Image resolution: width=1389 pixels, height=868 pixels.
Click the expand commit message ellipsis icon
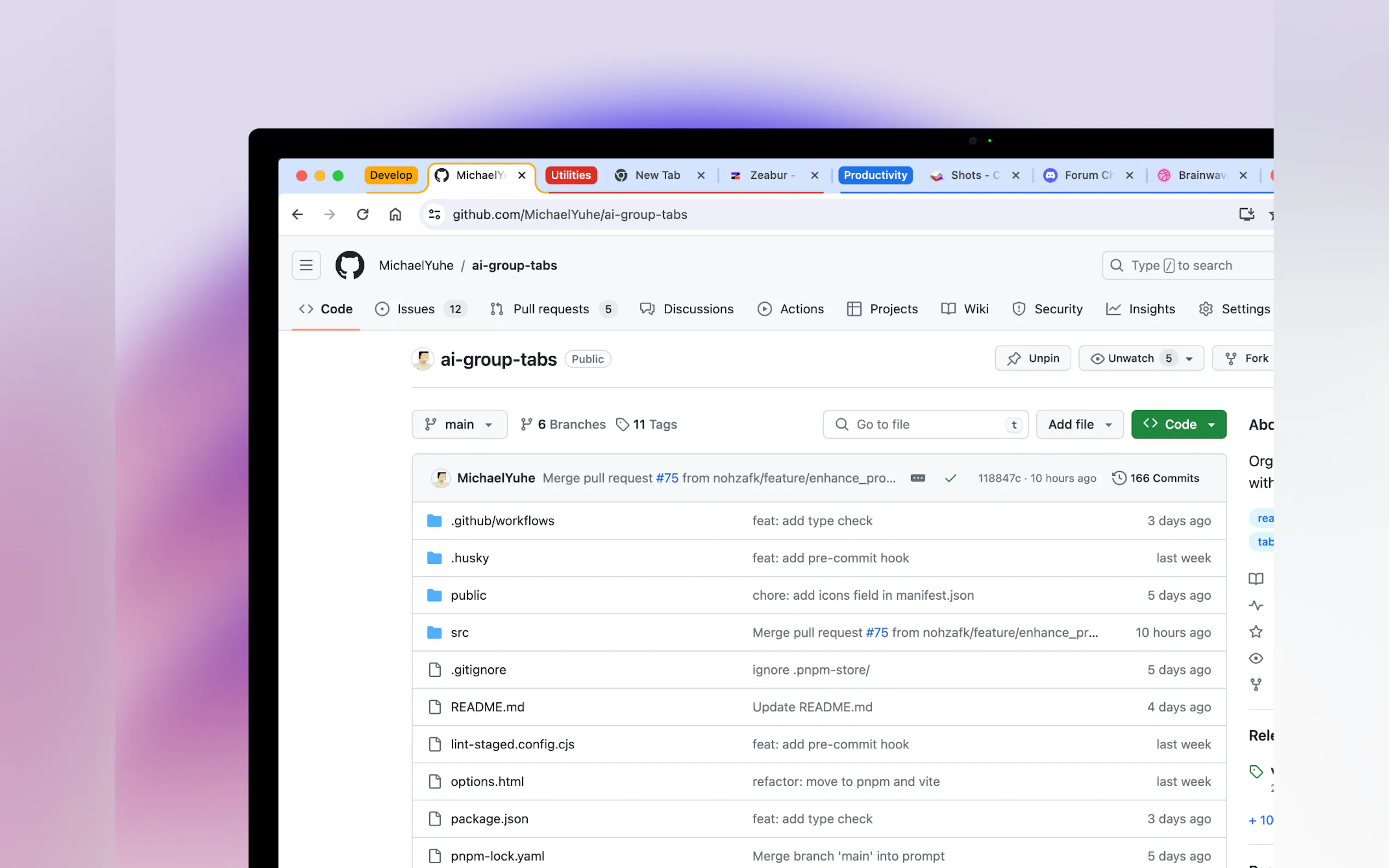pyautogui.click(x=918, y=478)
